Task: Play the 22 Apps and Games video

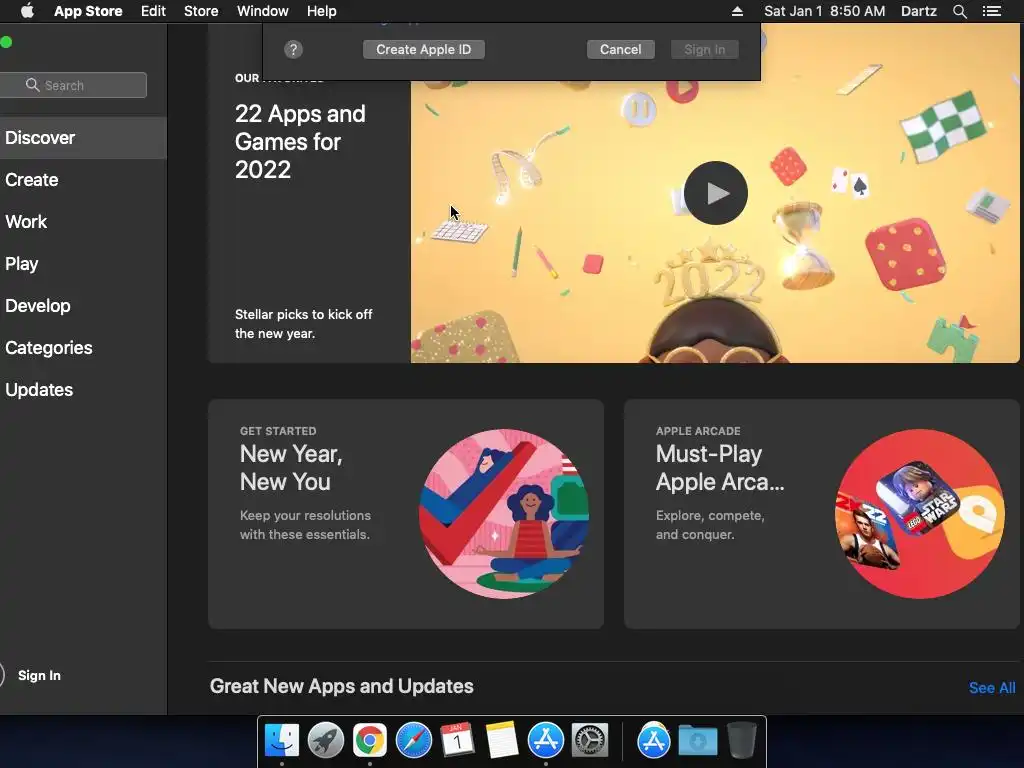Action: click(x=716, y=193)
